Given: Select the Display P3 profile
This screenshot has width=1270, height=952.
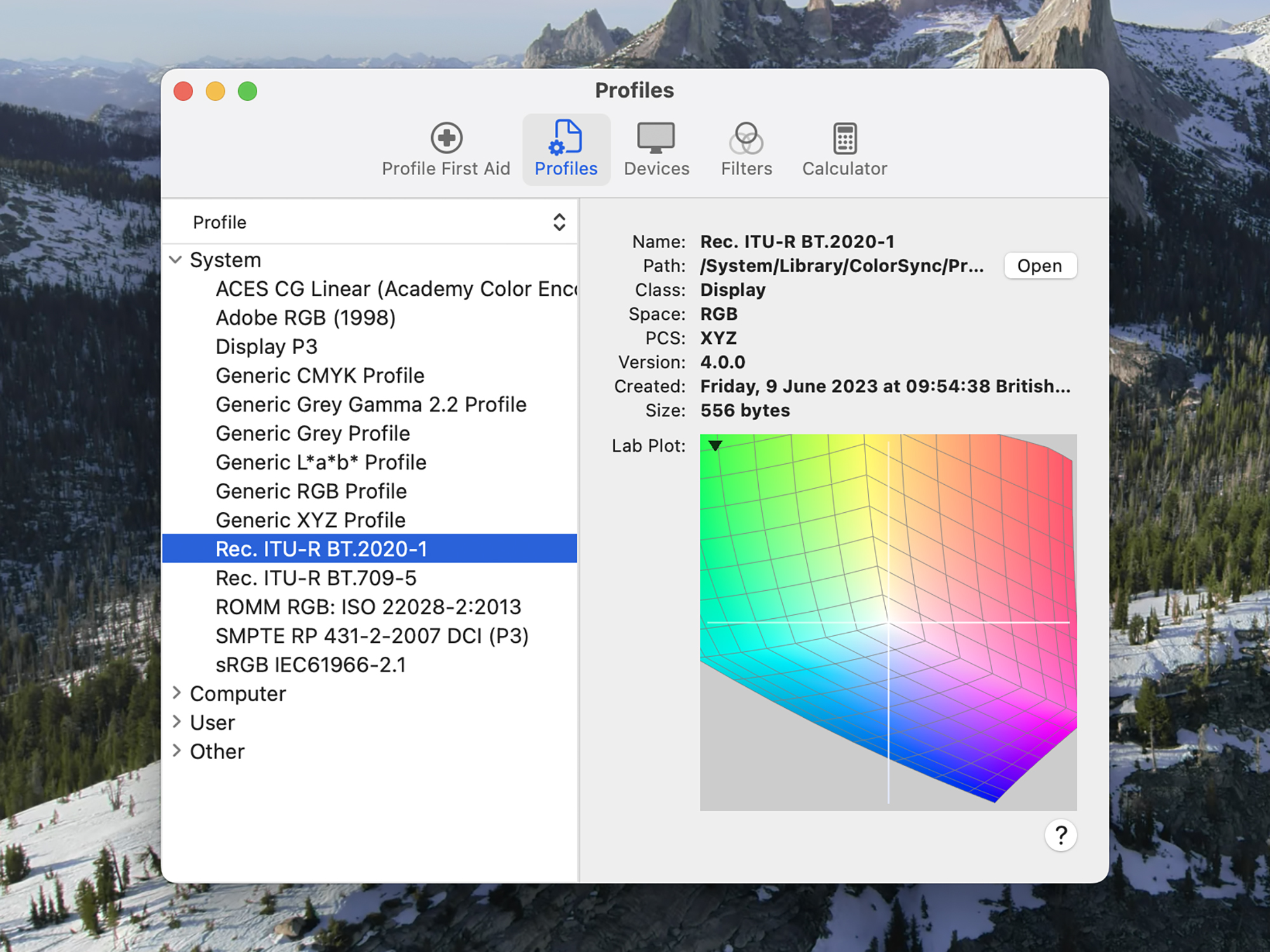Looking at the screenshot, I should [266, 346].
